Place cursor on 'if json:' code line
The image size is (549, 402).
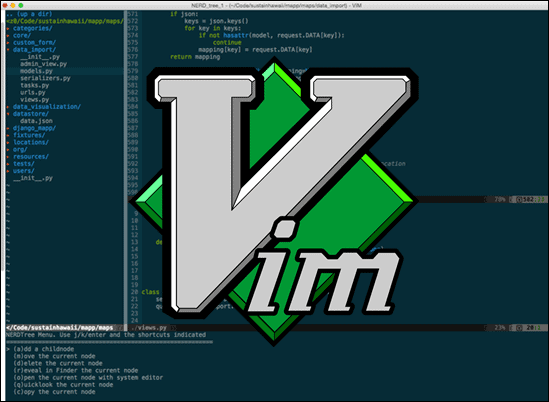tap(184, 14)
